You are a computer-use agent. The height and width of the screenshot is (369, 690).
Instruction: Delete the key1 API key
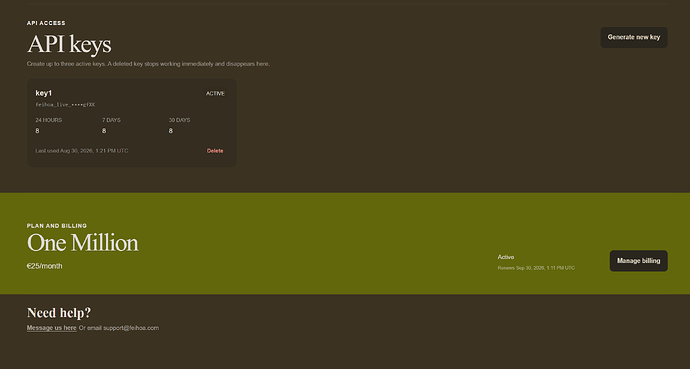pyautogui.click(x=215, y=151)
